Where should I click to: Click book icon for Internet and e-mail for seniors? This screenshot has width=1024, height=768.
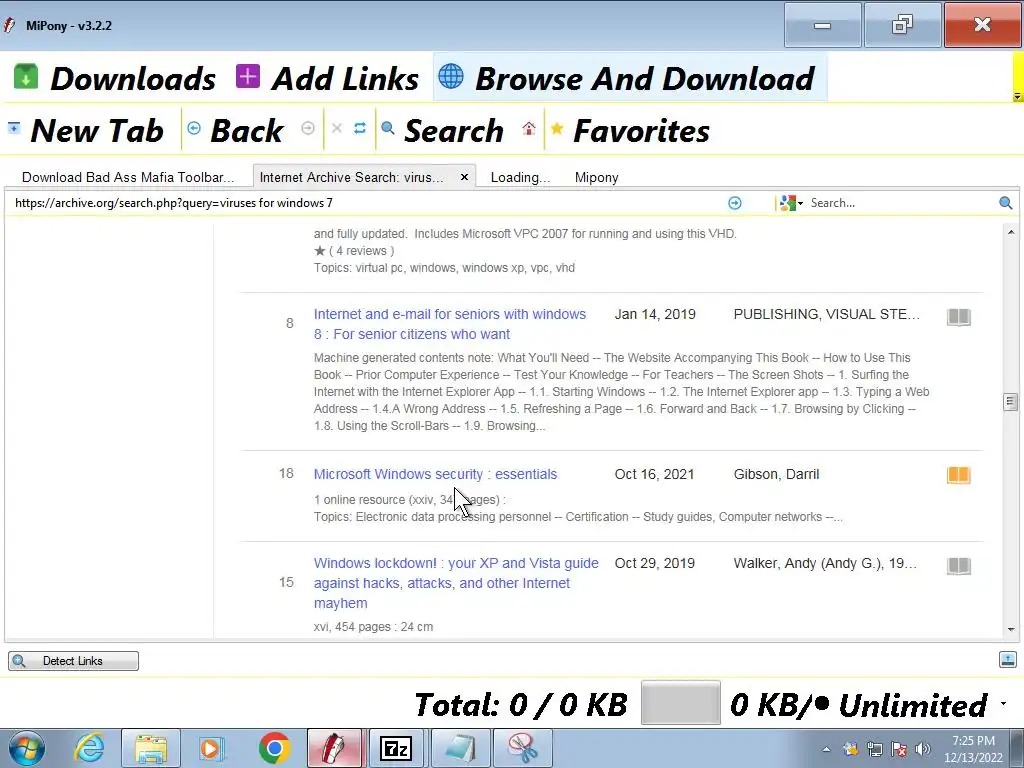pos(959,317)
